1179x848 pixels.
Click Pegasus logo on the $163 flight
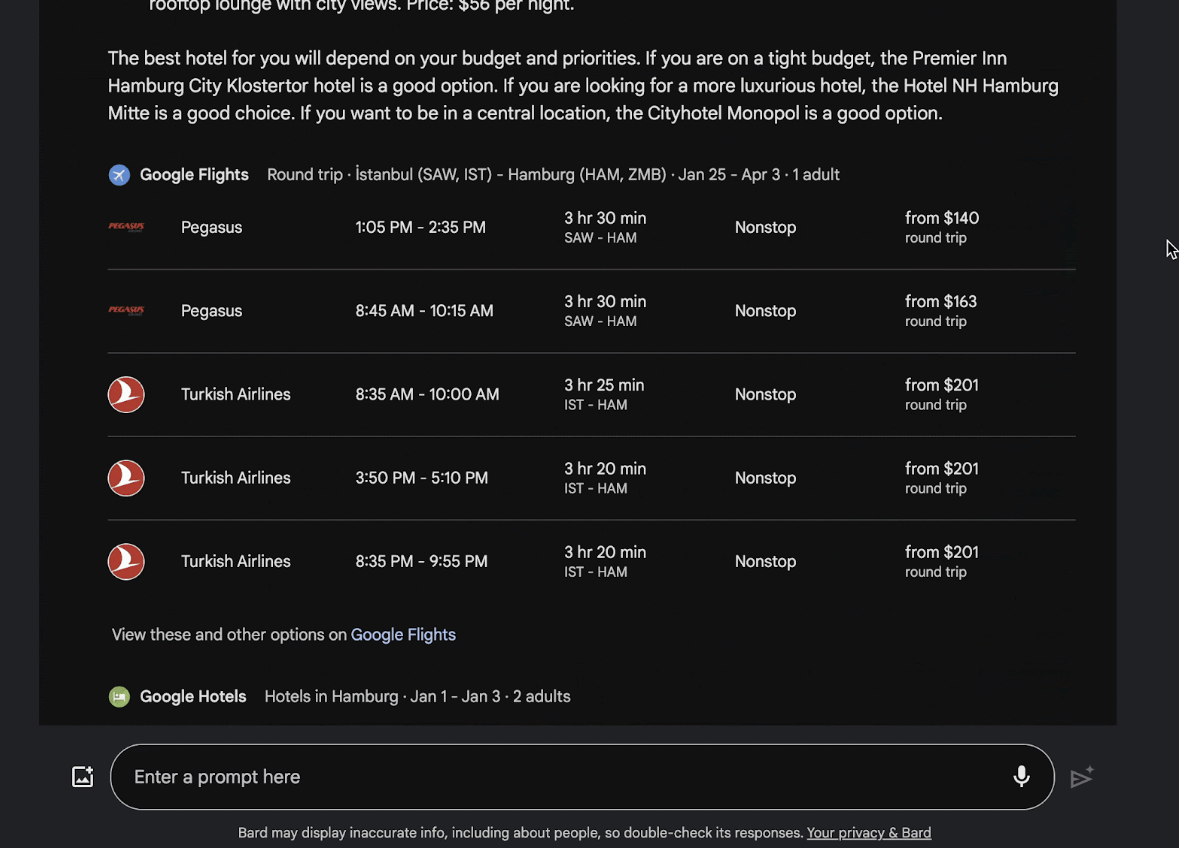click(x=126, y=310)
